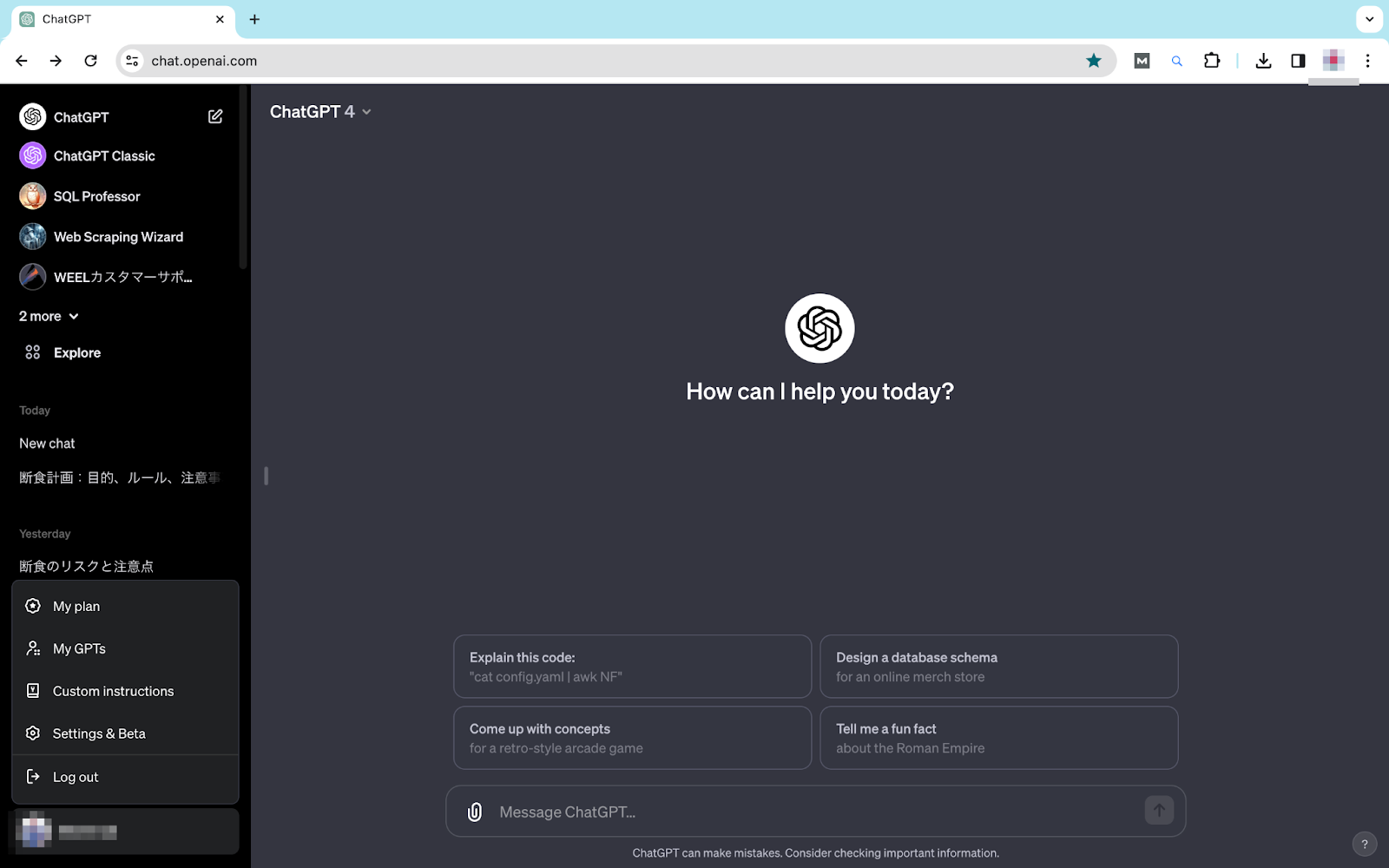Viewport: 1389px width, 868px height.
Task: Open SQL Professor owl avatar
Action: [33, 196]
